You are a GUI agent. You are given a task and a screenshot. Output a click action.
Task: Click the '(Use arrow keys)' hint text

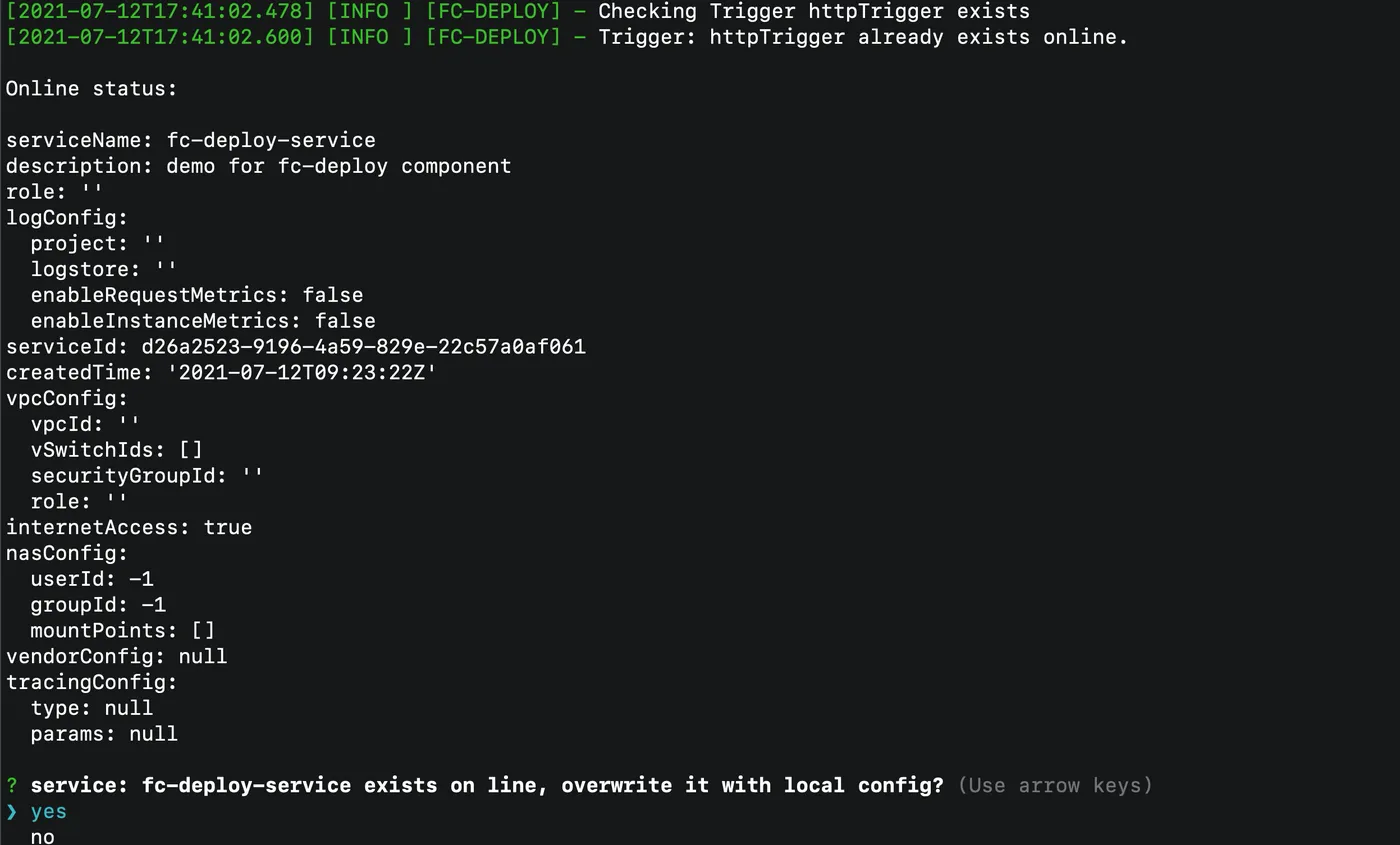click(1055, 785)
